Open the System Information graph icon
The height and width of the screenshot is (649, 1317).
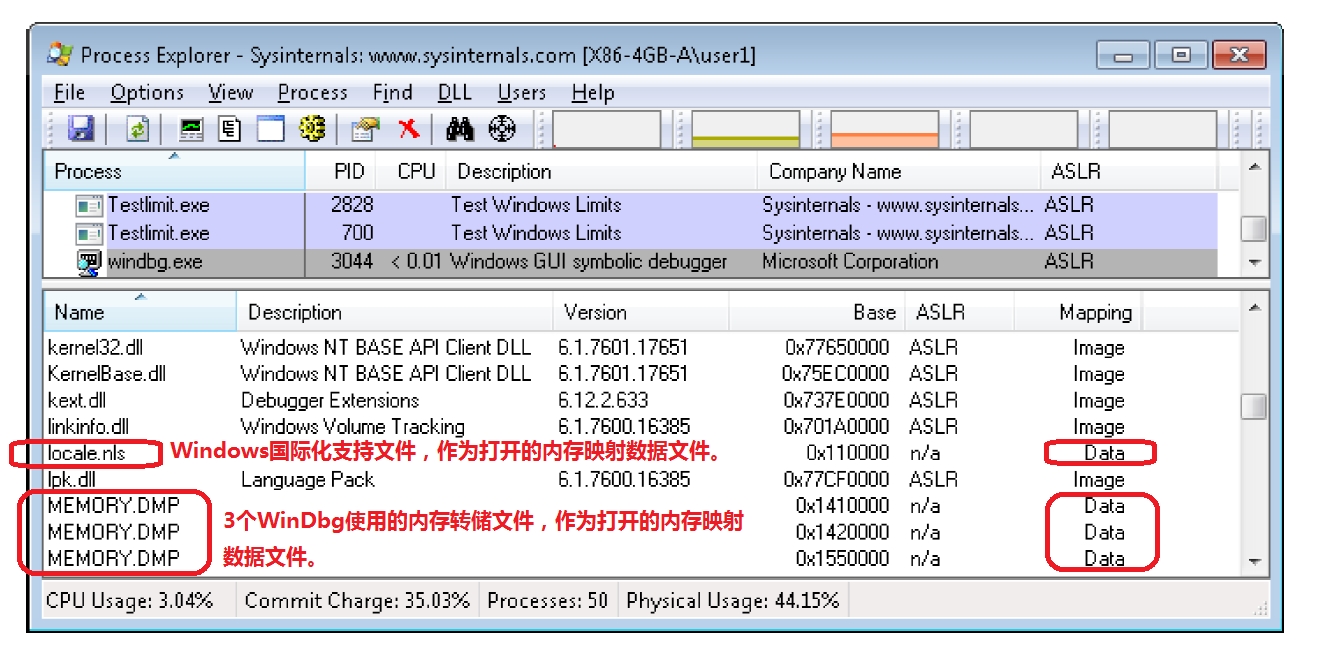coord(191,129)
